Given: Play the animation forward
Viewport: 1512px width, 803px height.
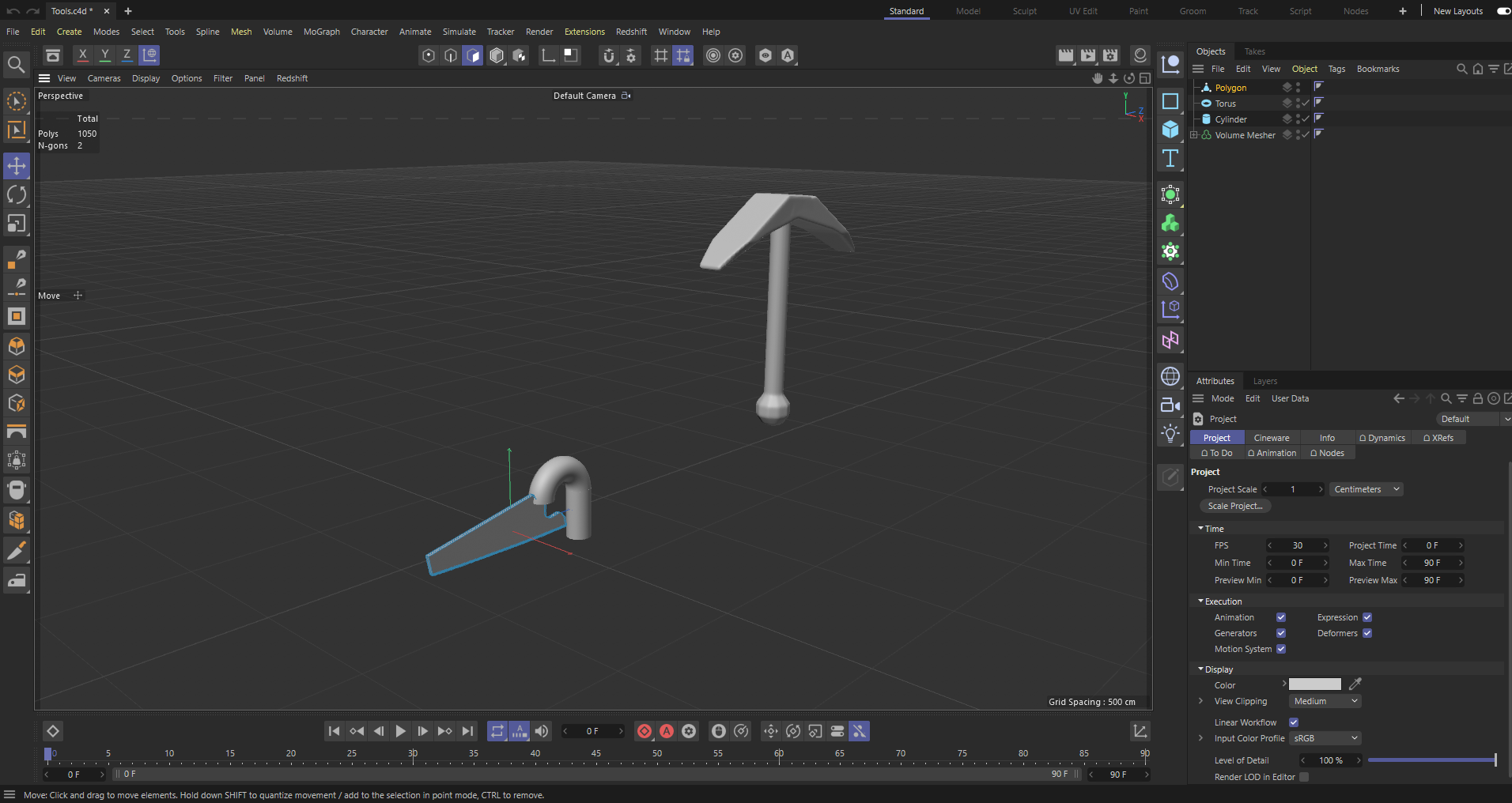Looking at the screenshot, I should [401, 731].
